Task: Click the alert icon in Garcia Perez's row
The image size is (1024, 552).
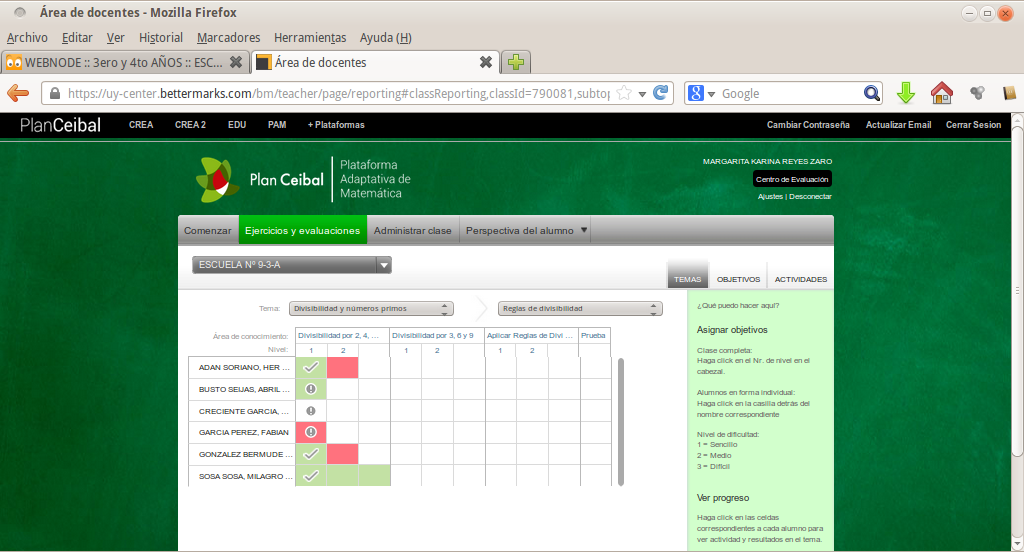Action: click(311, 432)
